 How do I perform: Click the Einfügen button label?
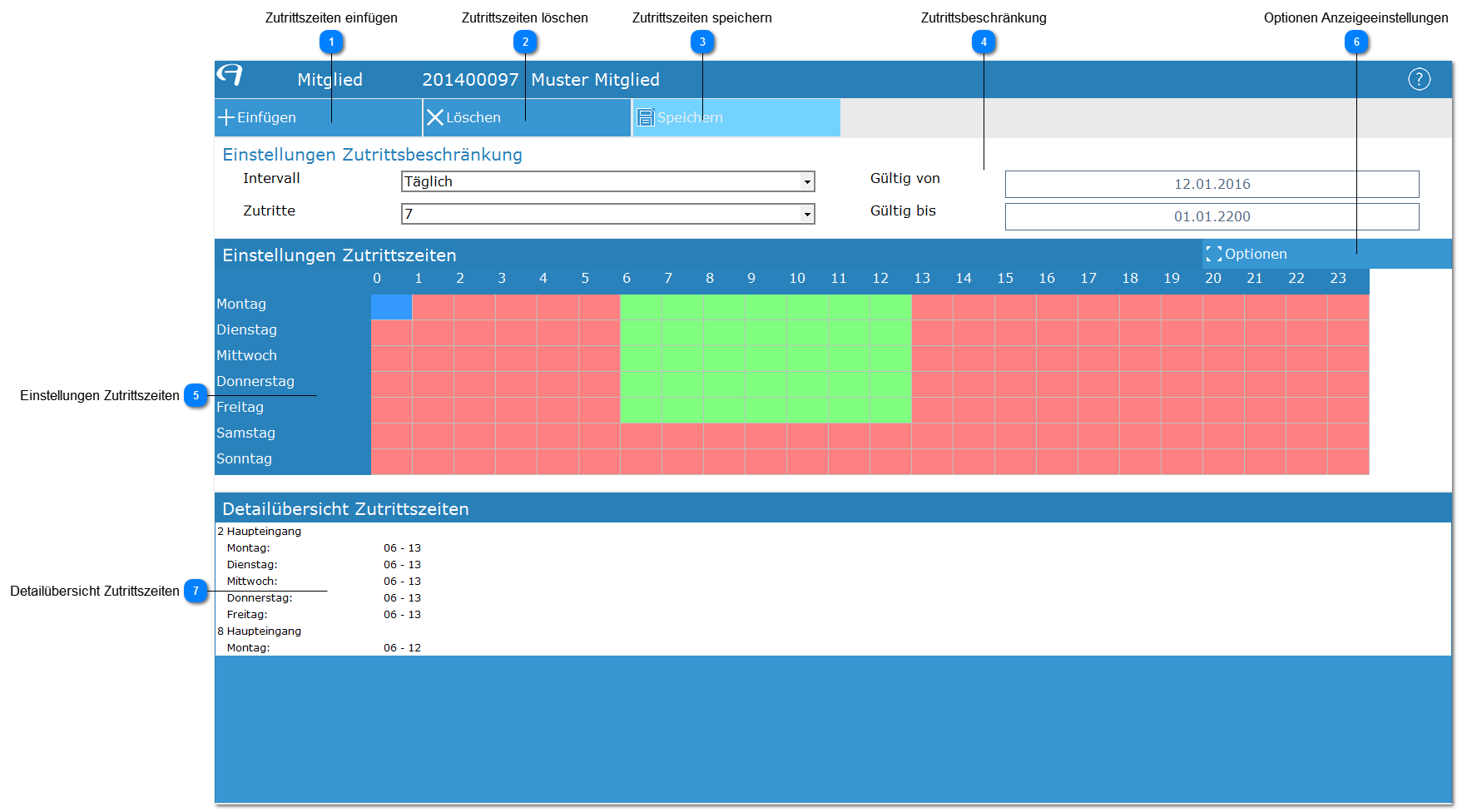tap(266, 117)
